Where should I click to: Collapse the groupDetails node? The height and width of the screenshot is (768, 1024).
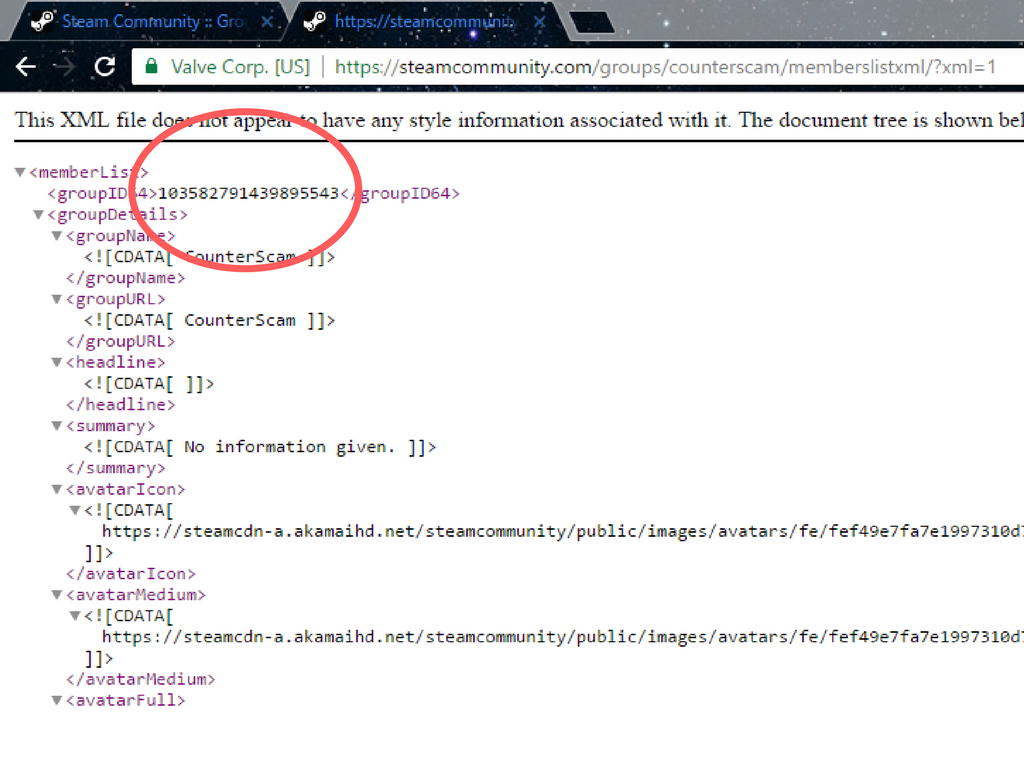[39, 215]
